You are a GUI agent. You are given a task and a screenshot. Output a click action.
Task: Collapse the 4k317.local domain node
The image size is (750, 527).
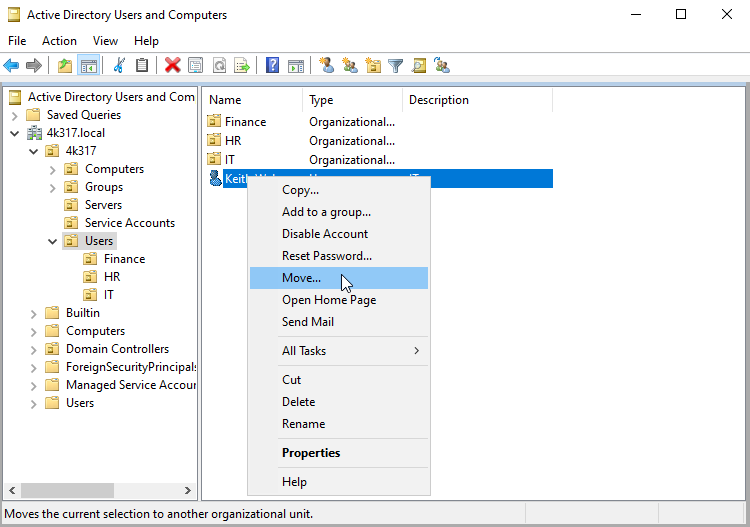point(14,133)
